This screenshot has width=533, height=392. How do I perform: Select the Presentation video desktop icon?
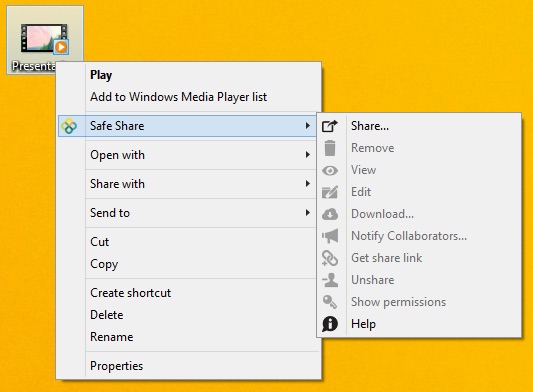(45, 39)
